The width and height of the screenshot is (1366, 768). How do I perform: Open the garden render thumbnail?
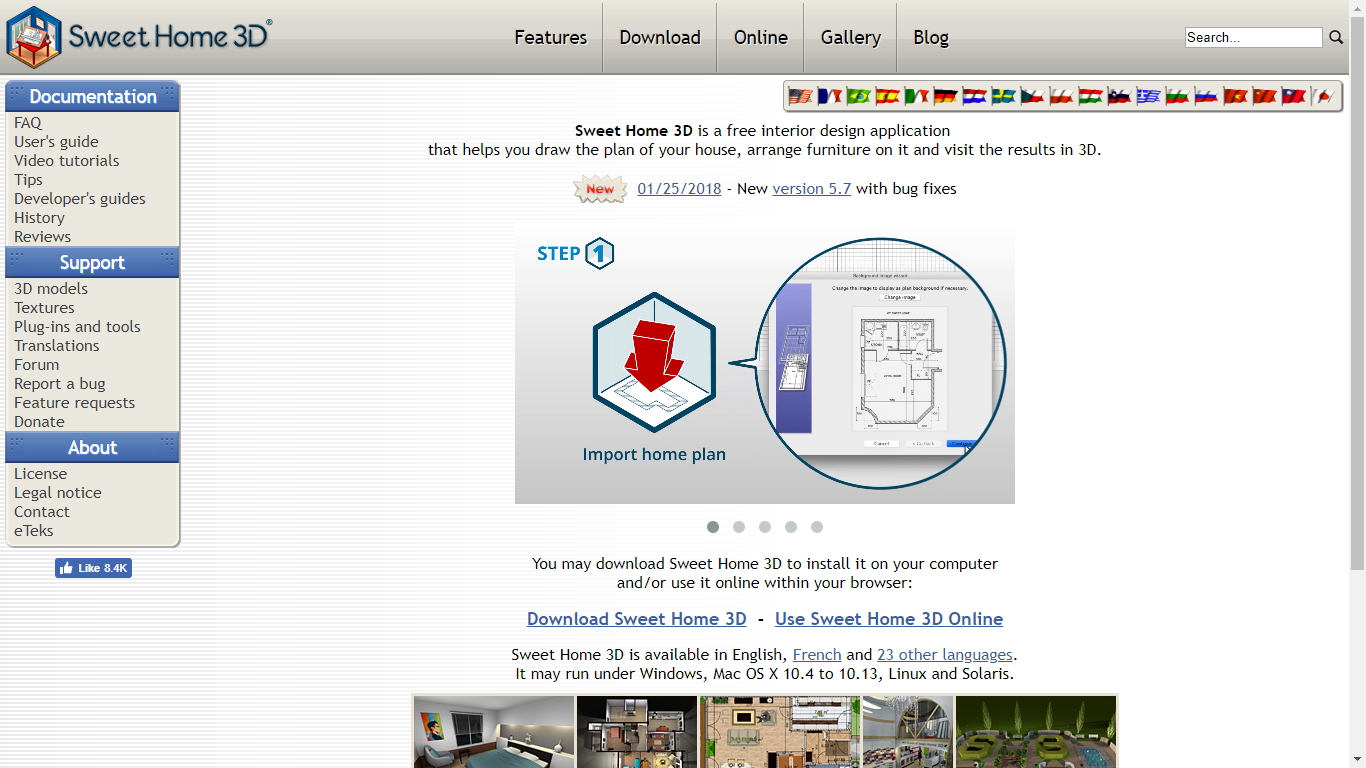tap(1036, 732)
